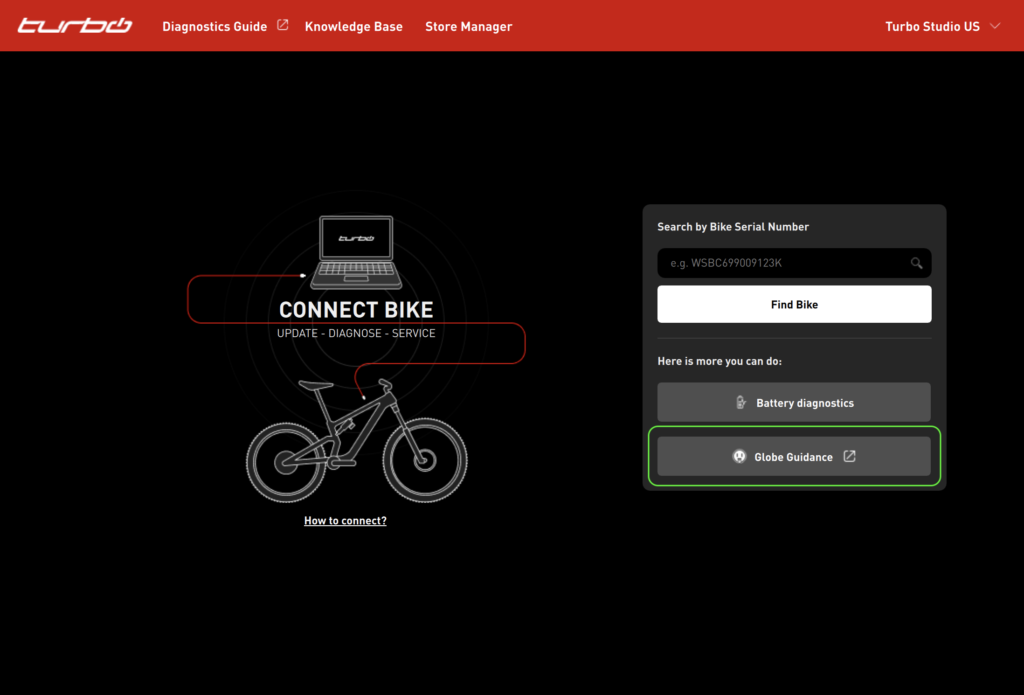Click the external link icon in Globe Guidance
The width and height of the screenshot is (1024, 695).
pyautogui.click(x=849, y=457)
